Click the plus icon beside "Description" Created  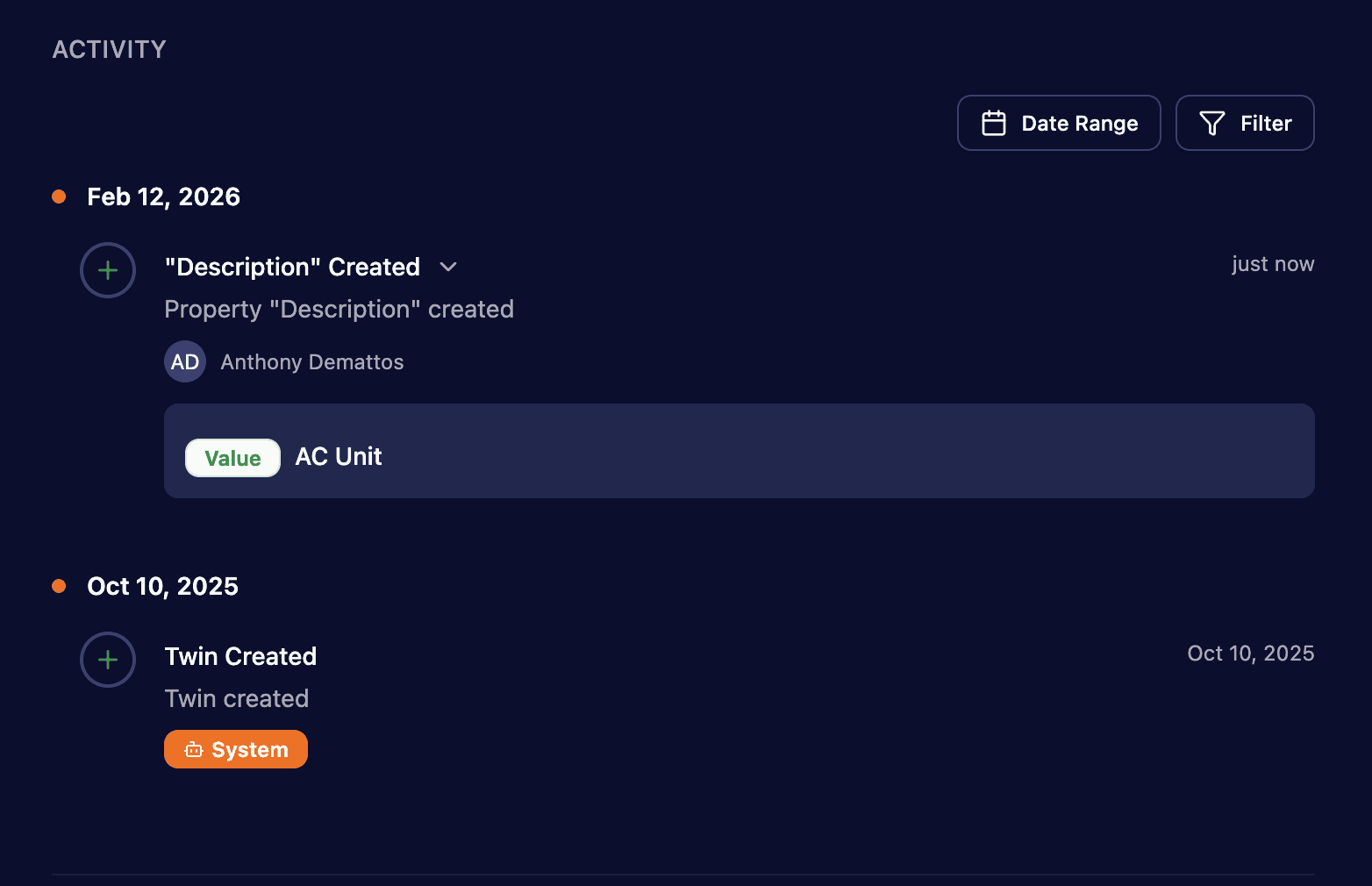point(108,270)
